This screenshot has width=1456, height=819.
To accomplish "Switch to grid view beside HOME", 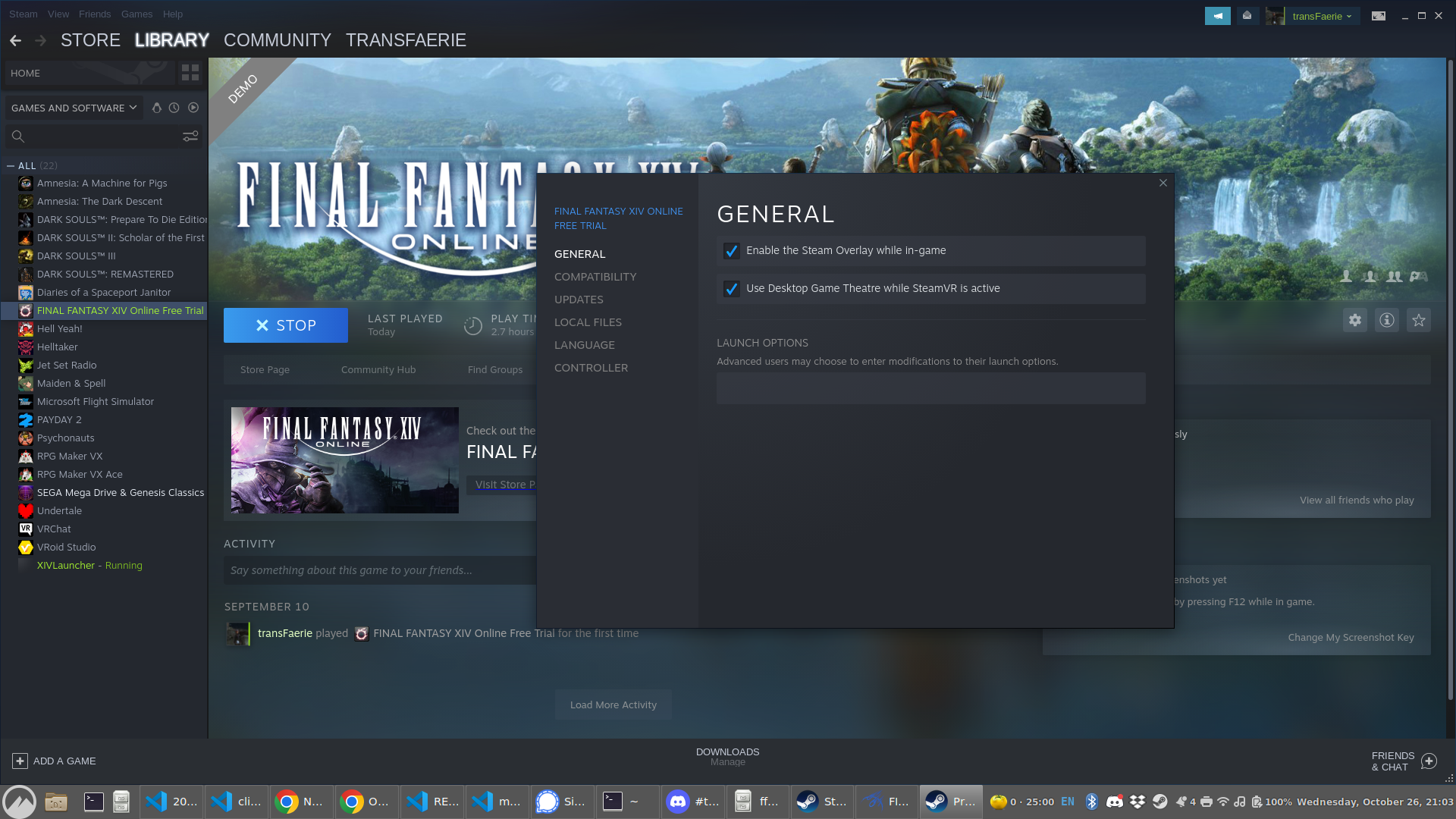I will (190, 73).
